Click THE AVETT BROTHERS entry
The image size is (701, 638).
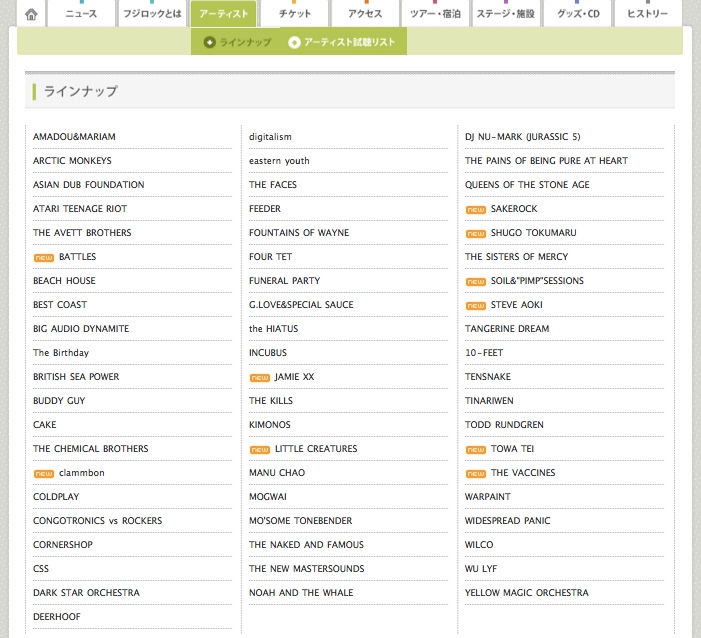[x=82, y=233]
